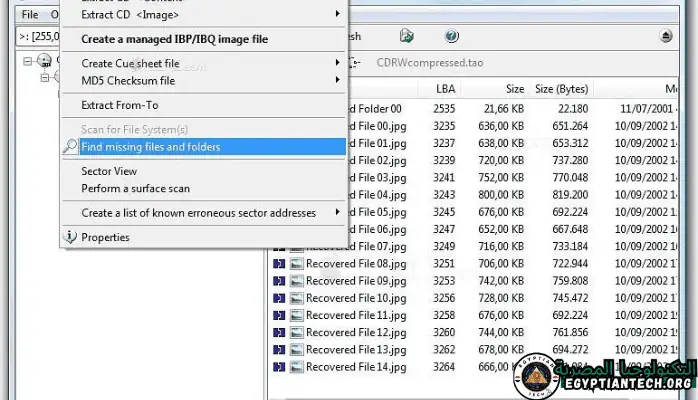Open the File menu
The image size is (698, 400).
click(30, 15)
